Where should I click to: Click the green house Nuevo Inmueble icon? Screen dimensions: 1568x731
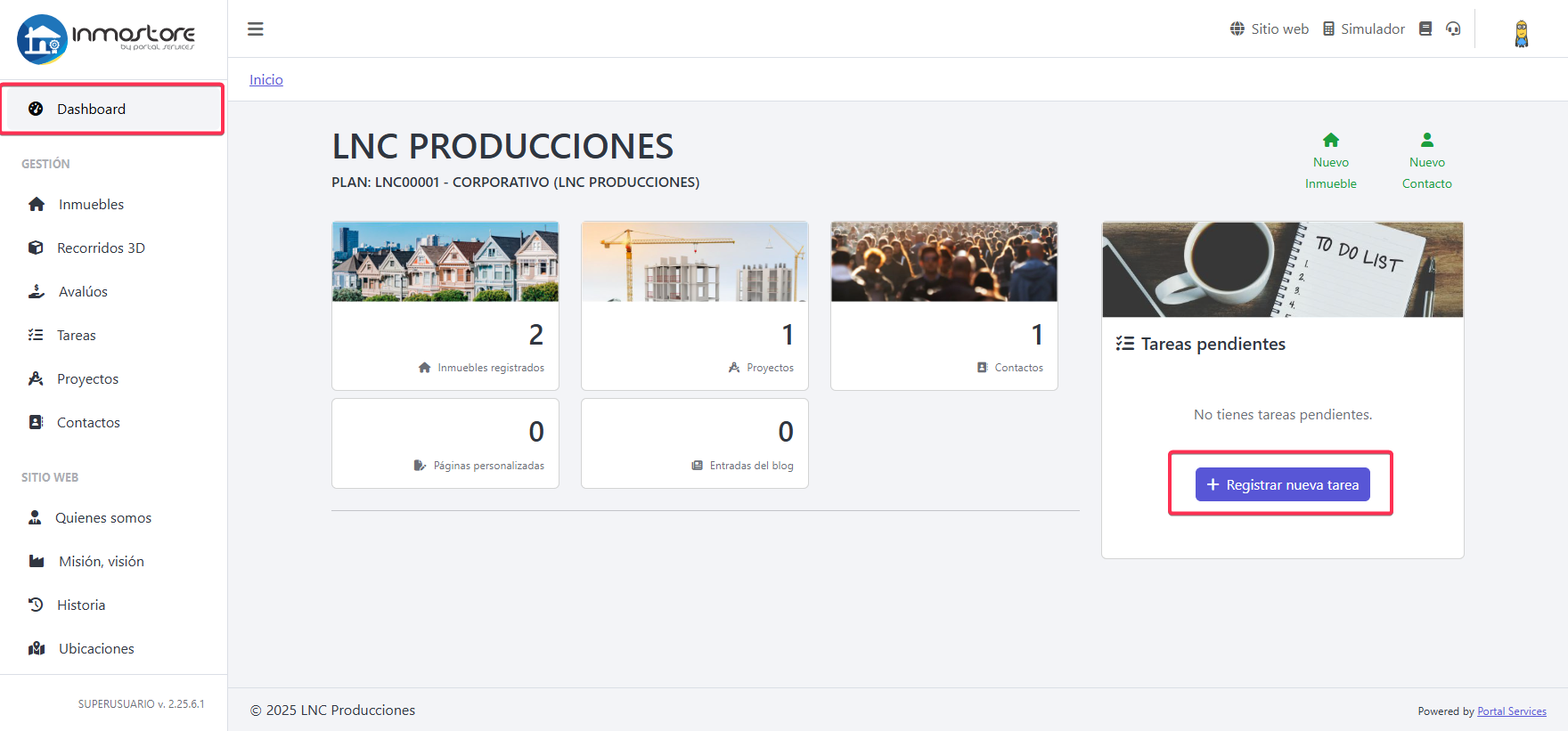(x=1331, y=140)
